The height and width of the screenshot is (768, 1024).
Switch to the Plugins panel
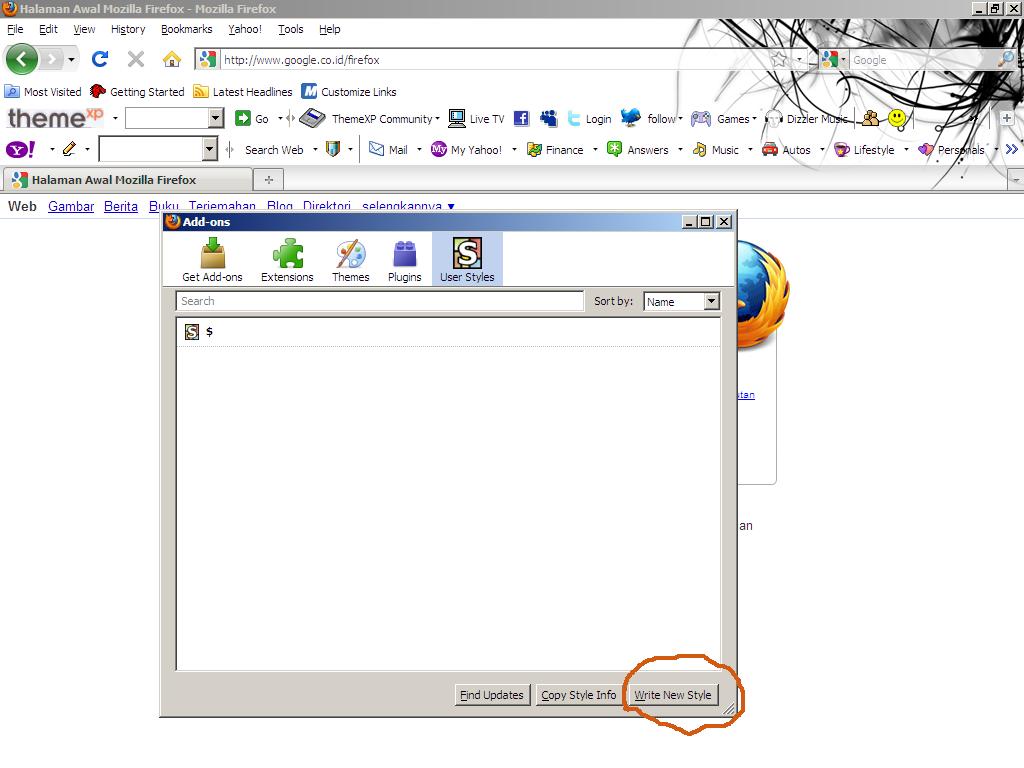coord(404,259)
